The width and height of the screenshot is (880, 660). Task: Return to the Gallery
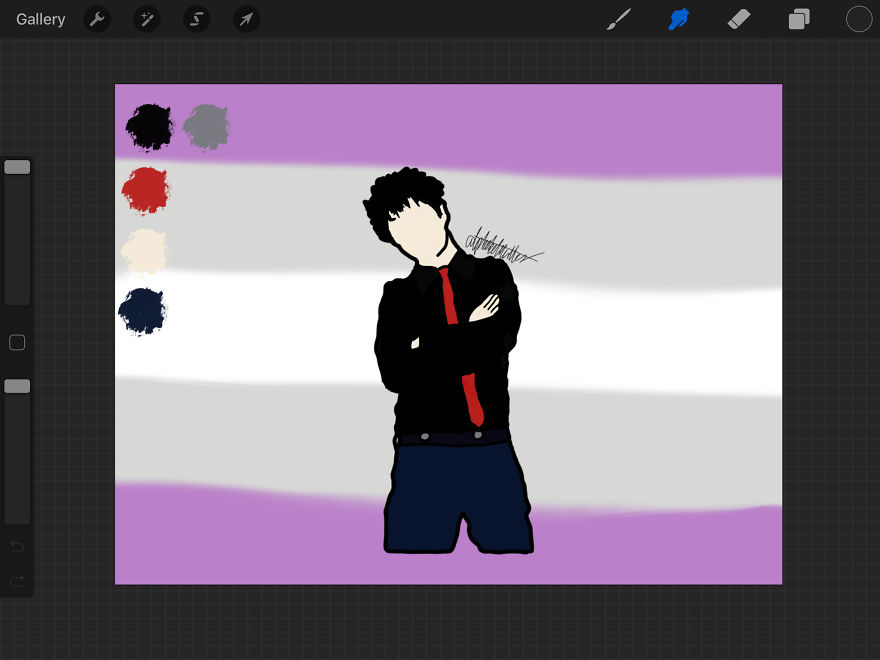click(x=40, y=19)
